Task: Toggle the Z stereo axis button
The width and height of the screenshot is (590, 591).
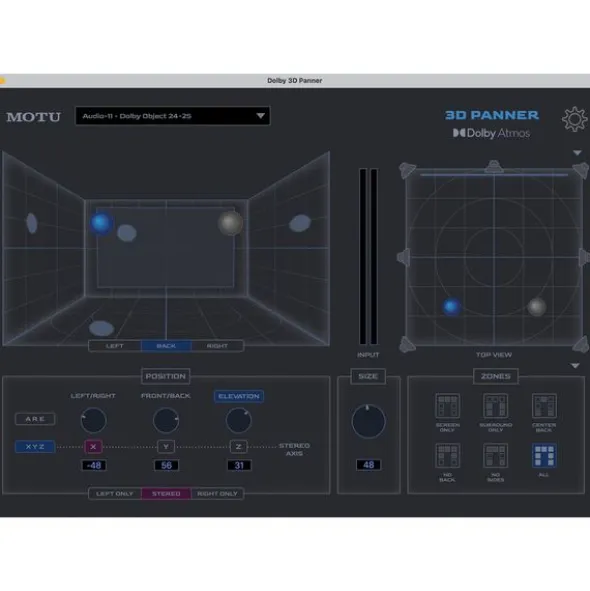Action: pos(239,447)
